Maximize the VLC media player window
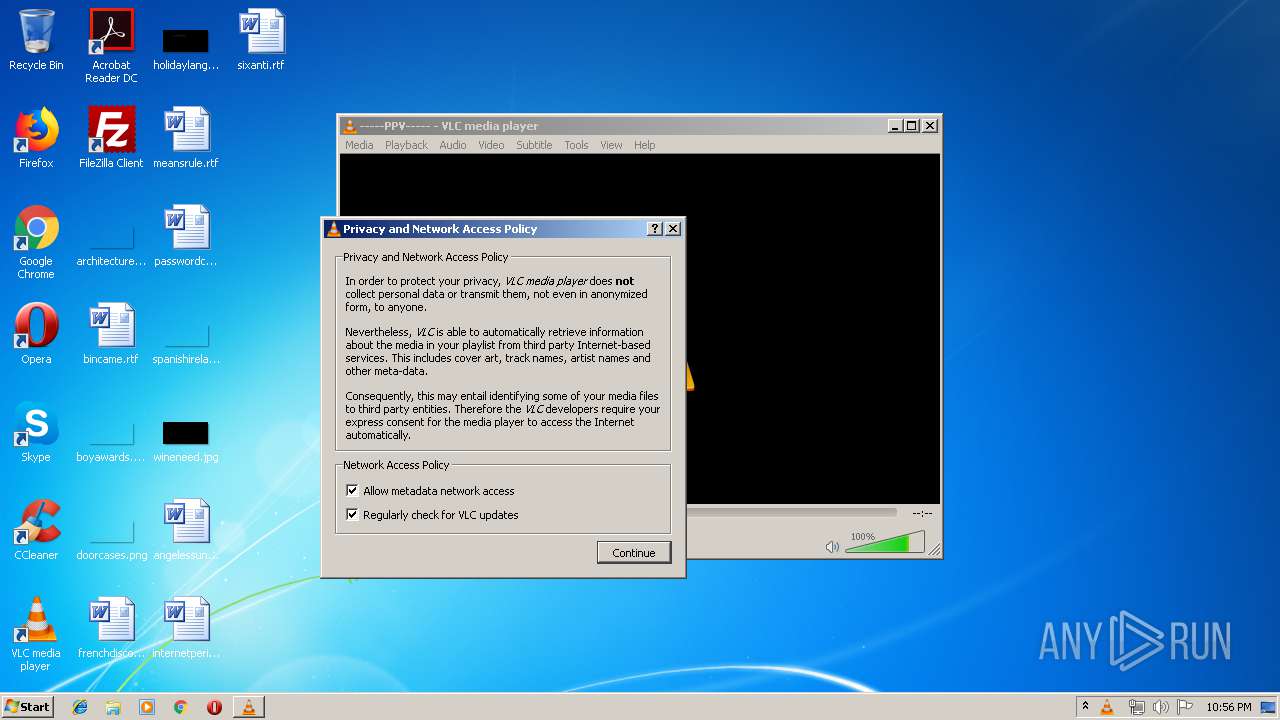The height and width of the screenshot is (720, 1280). 911,126
